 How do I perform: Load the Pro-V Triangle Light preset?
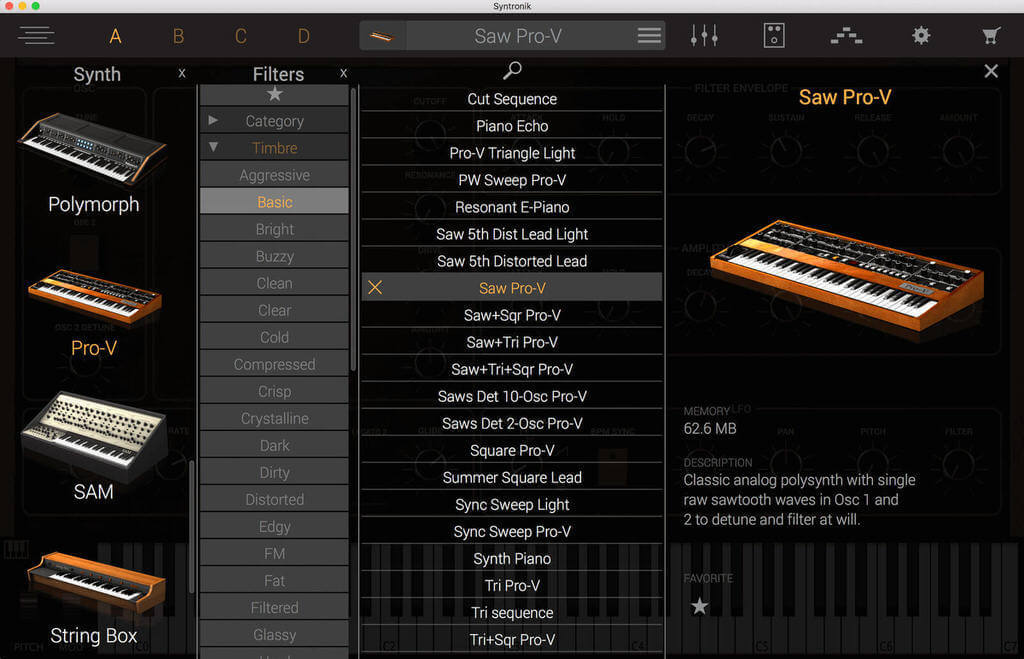pyautogui.click(x=512, y=153)
